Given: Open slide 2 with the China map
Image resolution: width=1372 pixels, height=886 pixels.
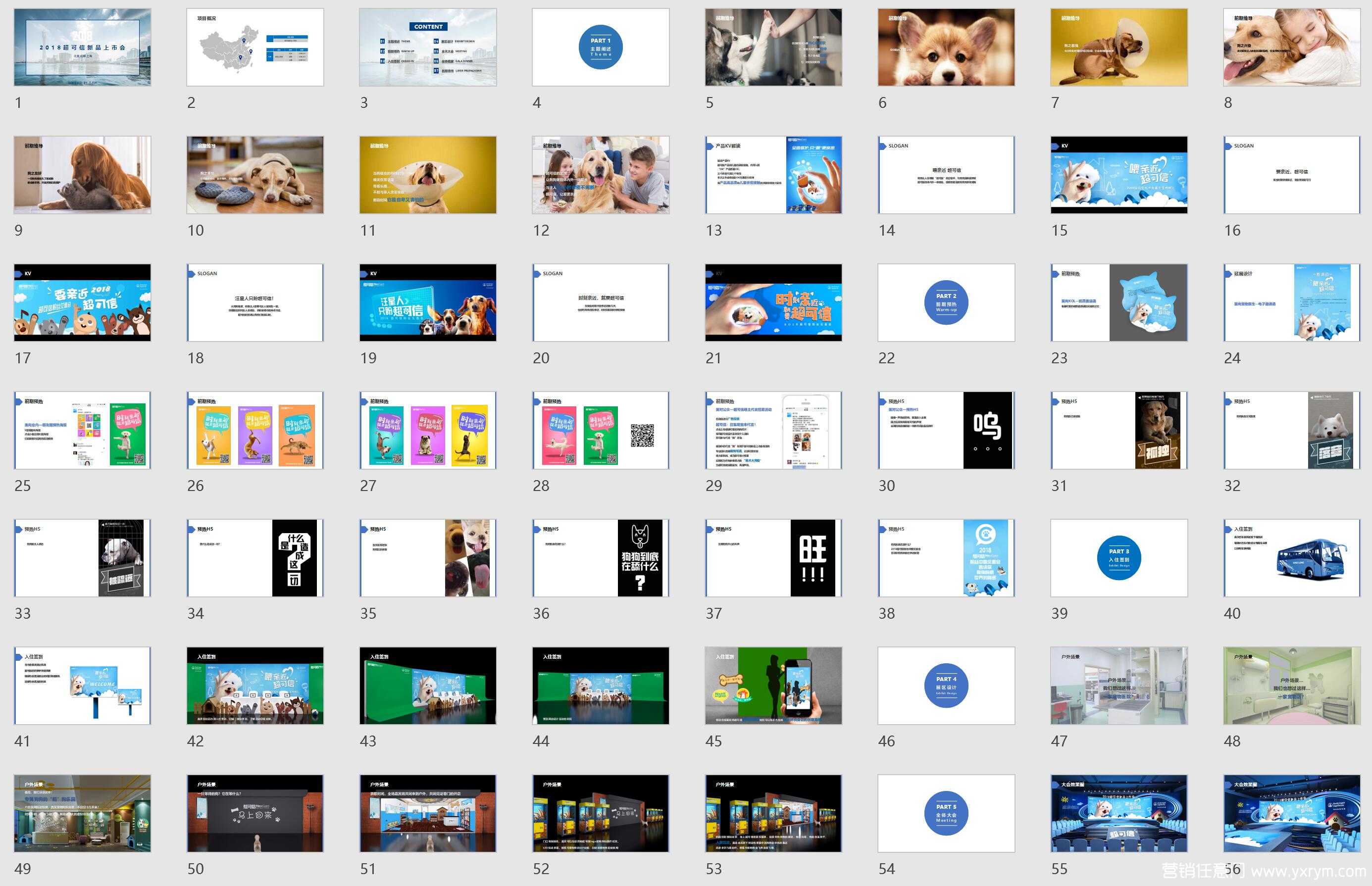Looking at the screenshot, I should click(x=255, y=47).
